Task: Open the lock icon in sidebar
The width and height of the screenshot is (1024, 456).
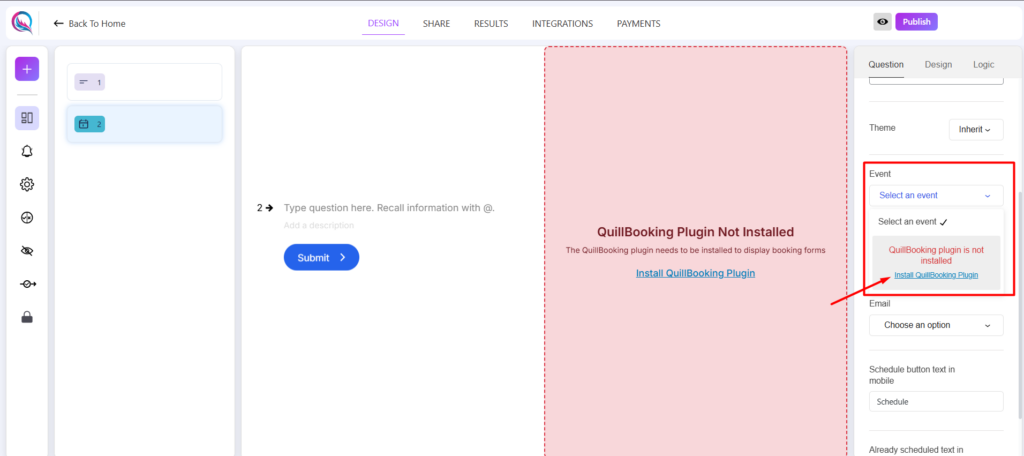Action: (27, 318)
